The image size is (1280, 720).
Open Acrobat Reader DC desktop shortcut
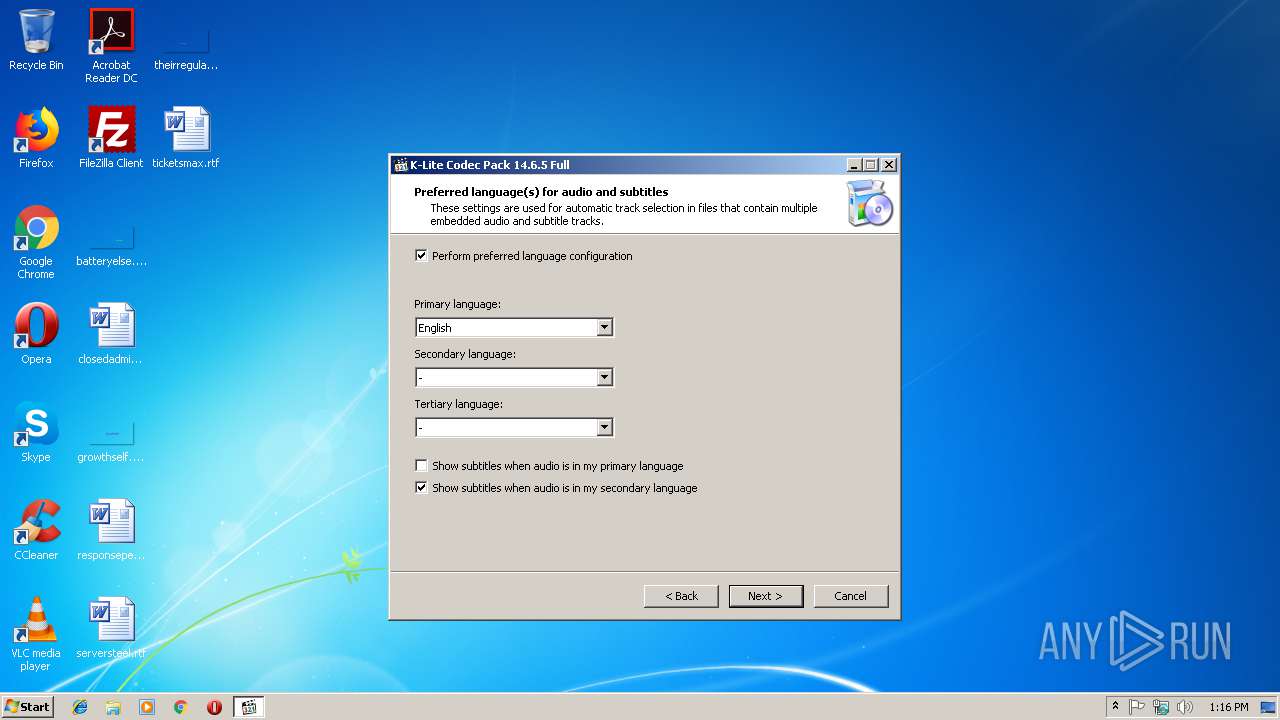click(x=111, y=45)
